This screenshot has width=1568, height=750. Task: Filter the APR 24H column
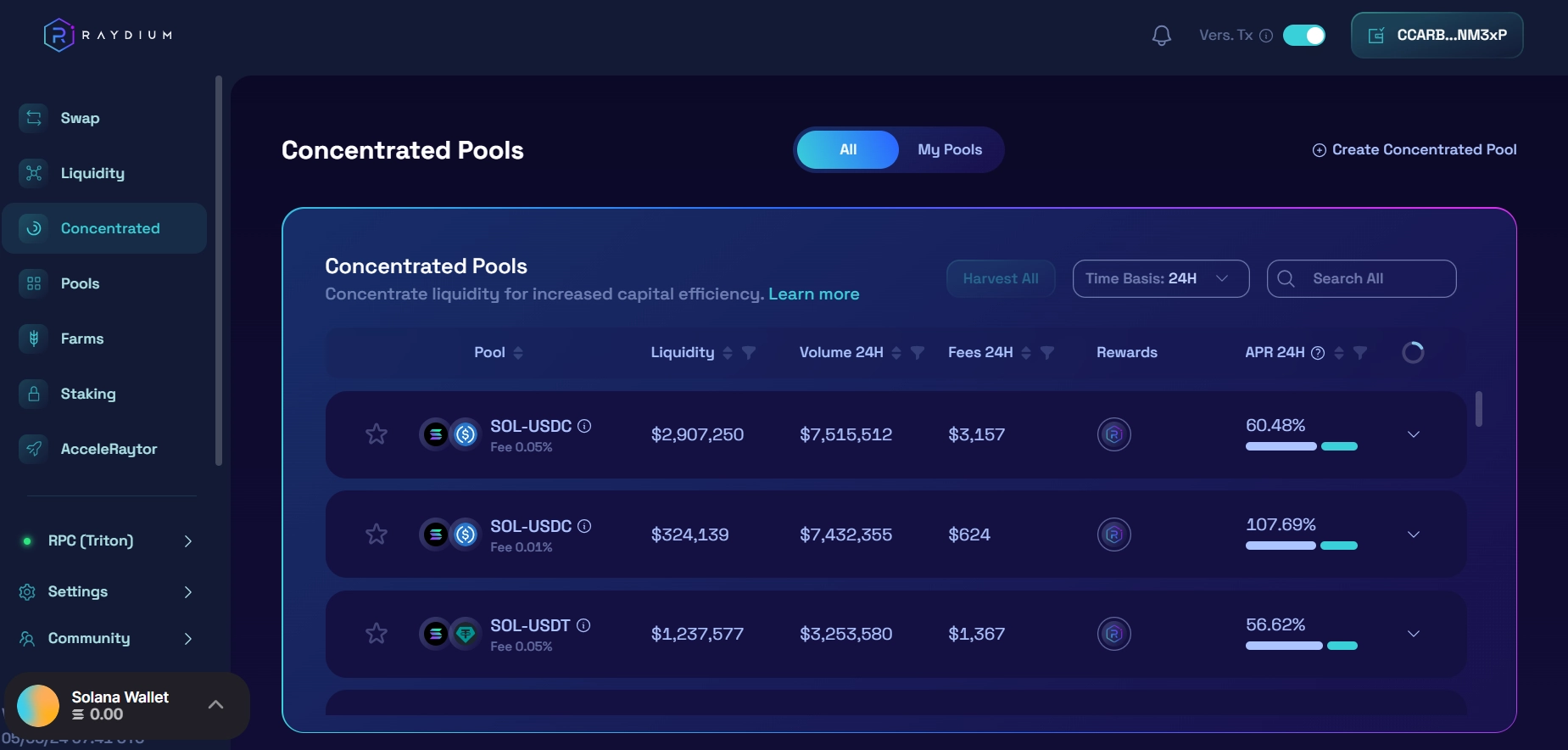click(1360, 353)
